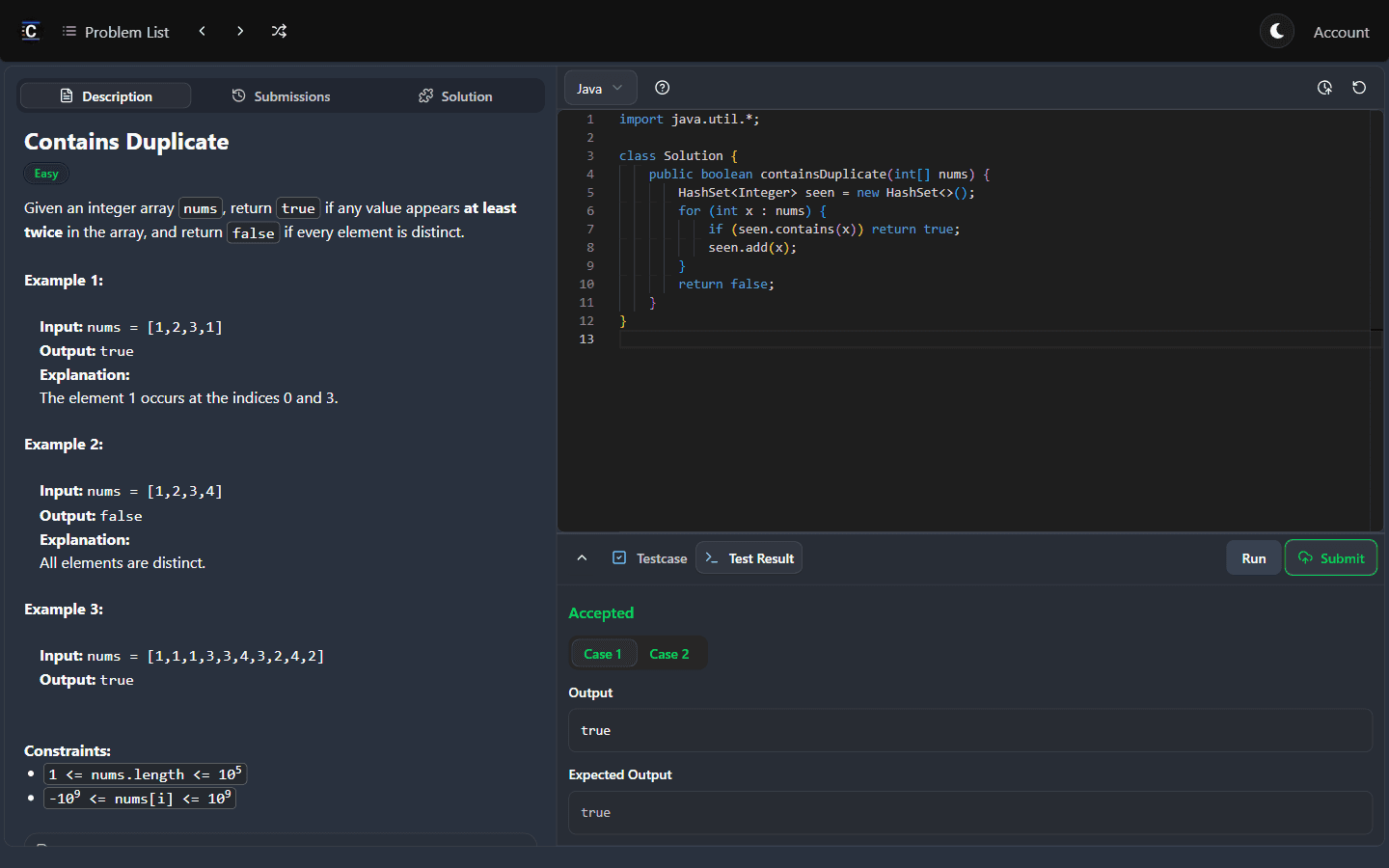This screenshot has height=868, width=1389.
Task: Open the Java language dropdown
Action: point(600,88)
